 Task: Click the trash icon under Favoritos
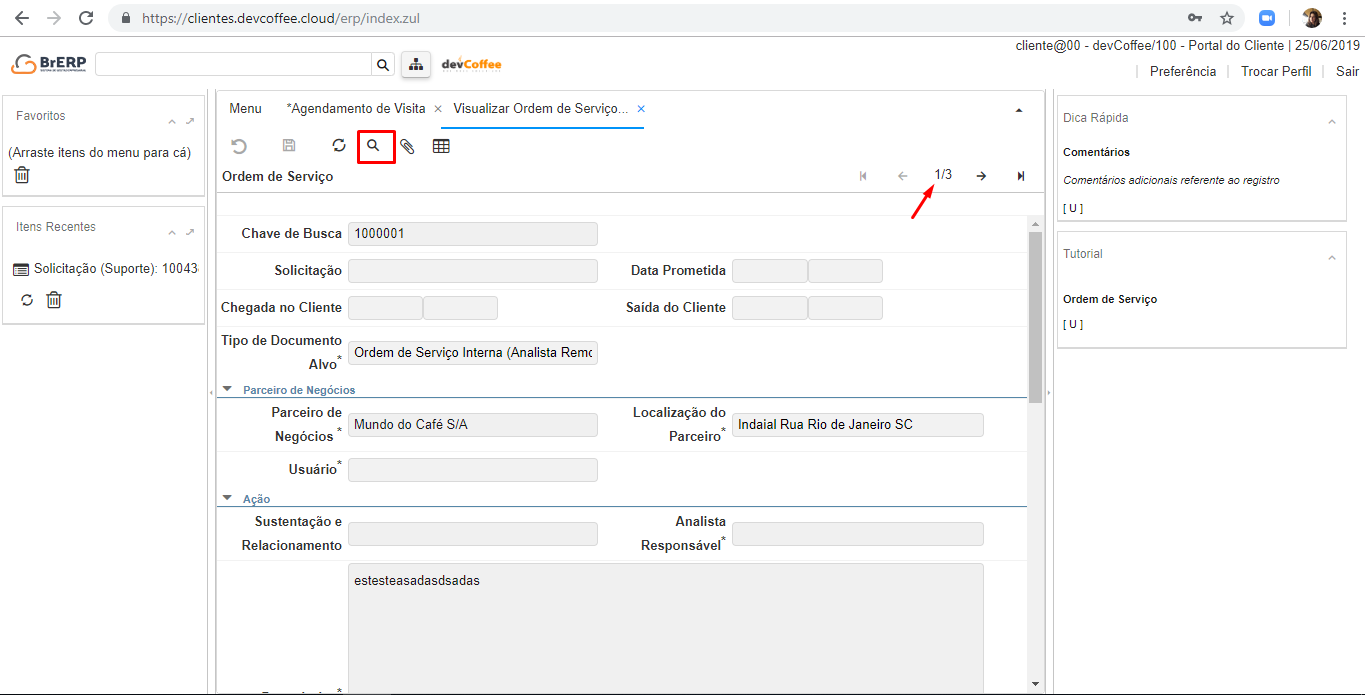(x=22, y=175)
